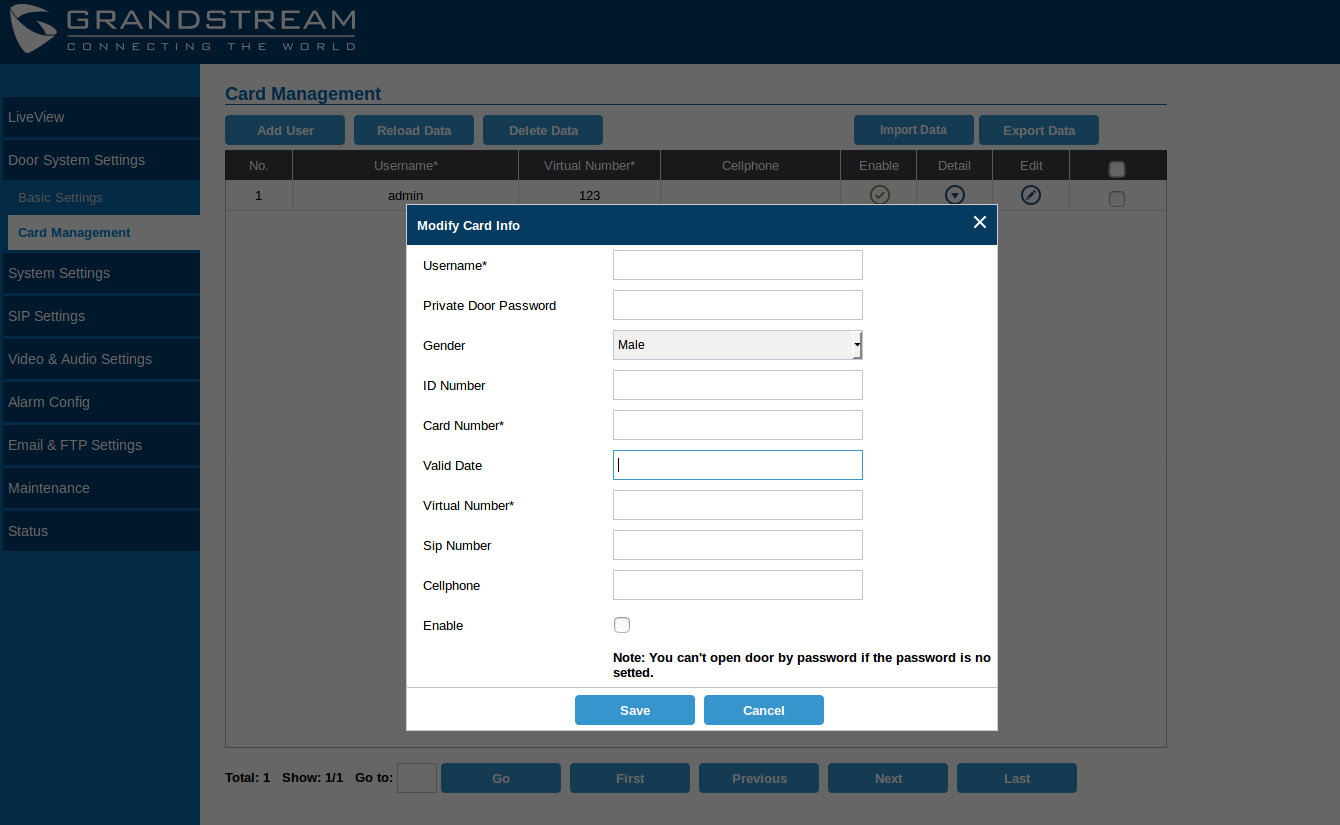This screenshot has height=825, width=1340.
Task: Expand Door System Settings menu
Action: pos(100,160)
